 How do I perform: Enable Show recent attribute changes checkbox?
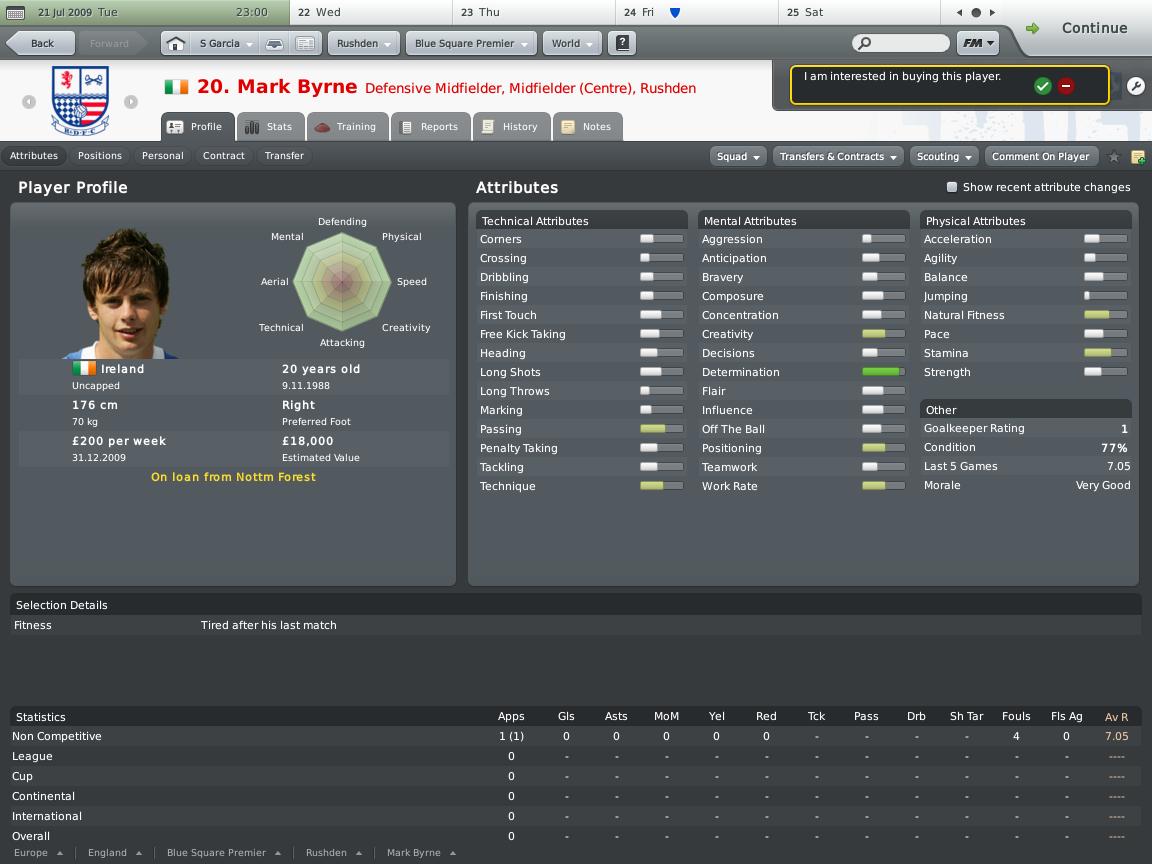pos(952,187)
